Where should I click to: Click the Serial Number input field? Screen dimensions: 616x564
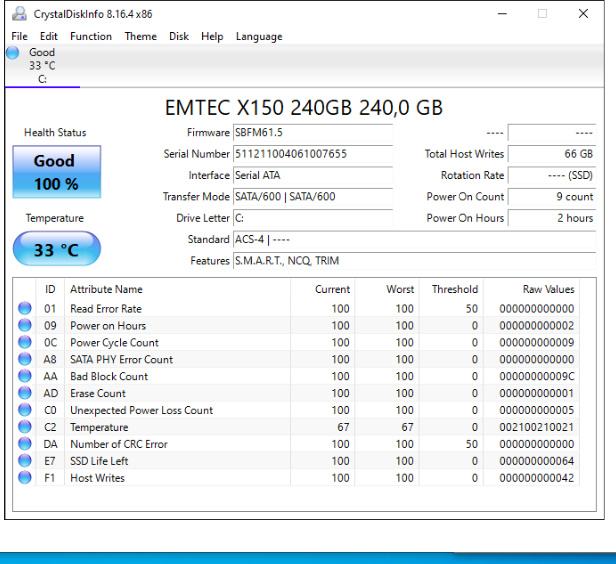click(x=311, y=153)
